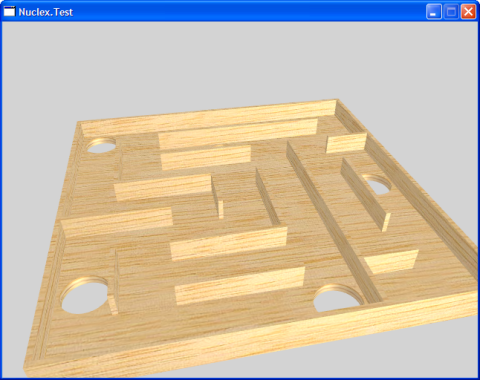Image resolution: width=480 pixels, height=380 pixels.
Task: Click the small wall block right of the long divider
Action: click(x=391, y=261)
